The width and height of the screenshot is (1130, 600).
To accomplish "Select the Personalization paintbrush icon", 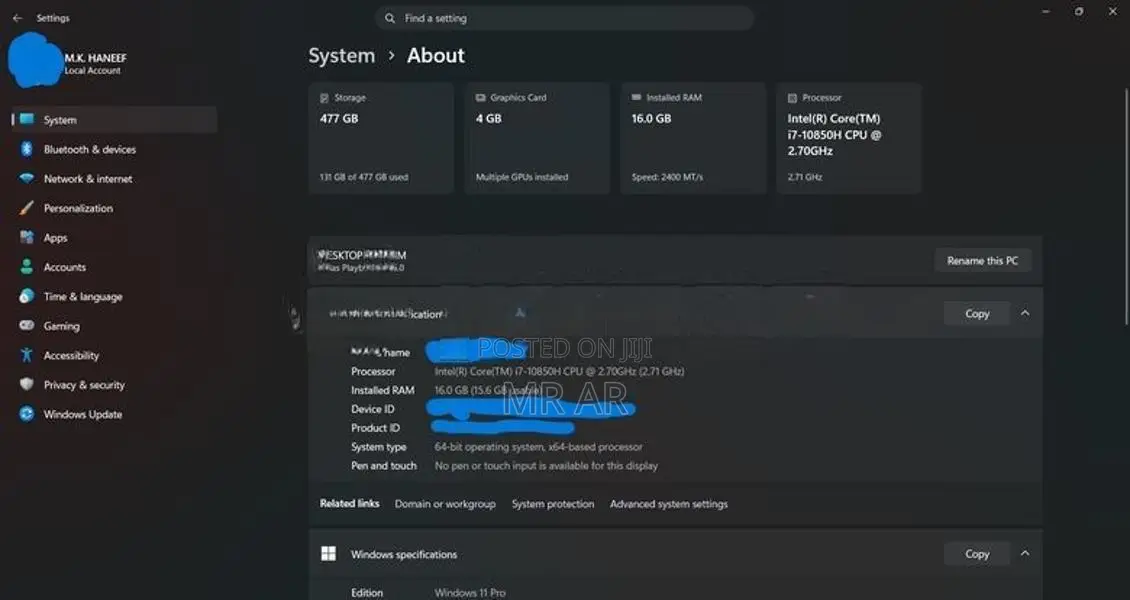I will [x=27, y=208].
